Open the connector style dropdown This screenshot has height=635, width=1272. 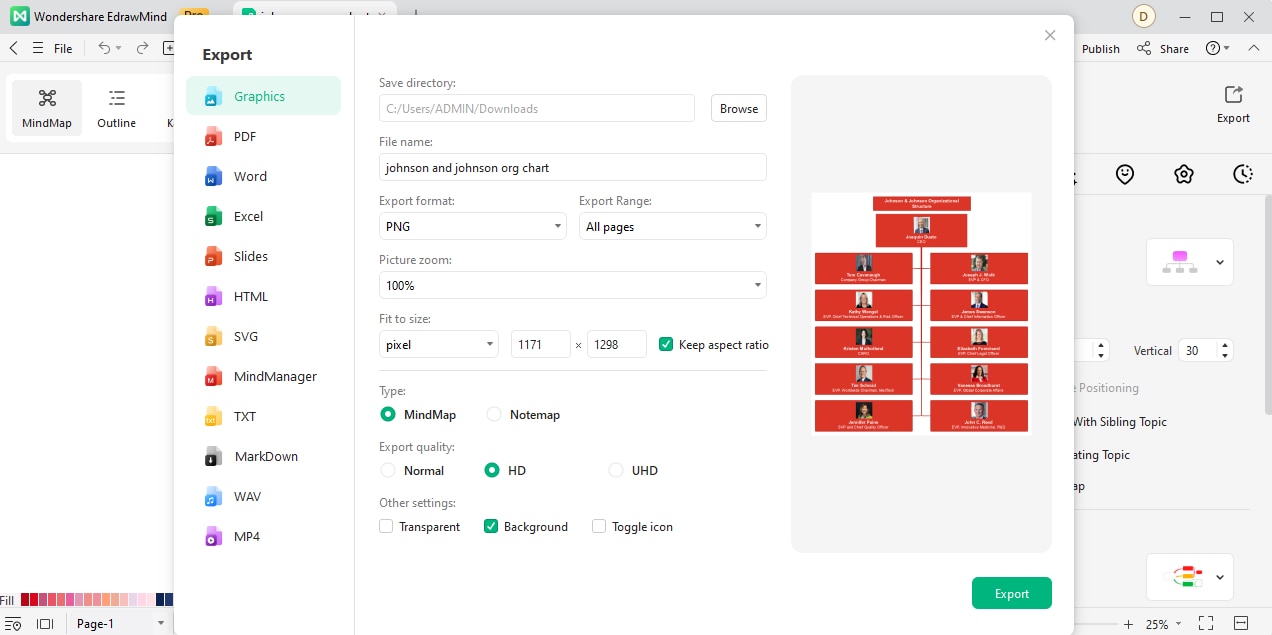click(1190, 577)
